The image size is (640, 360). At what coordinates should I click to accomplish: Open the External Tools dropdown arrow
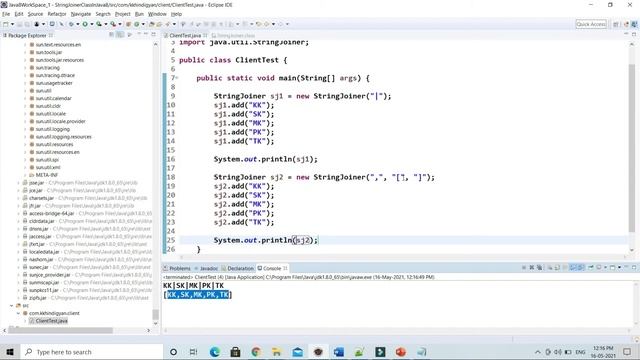click(120, 24)
